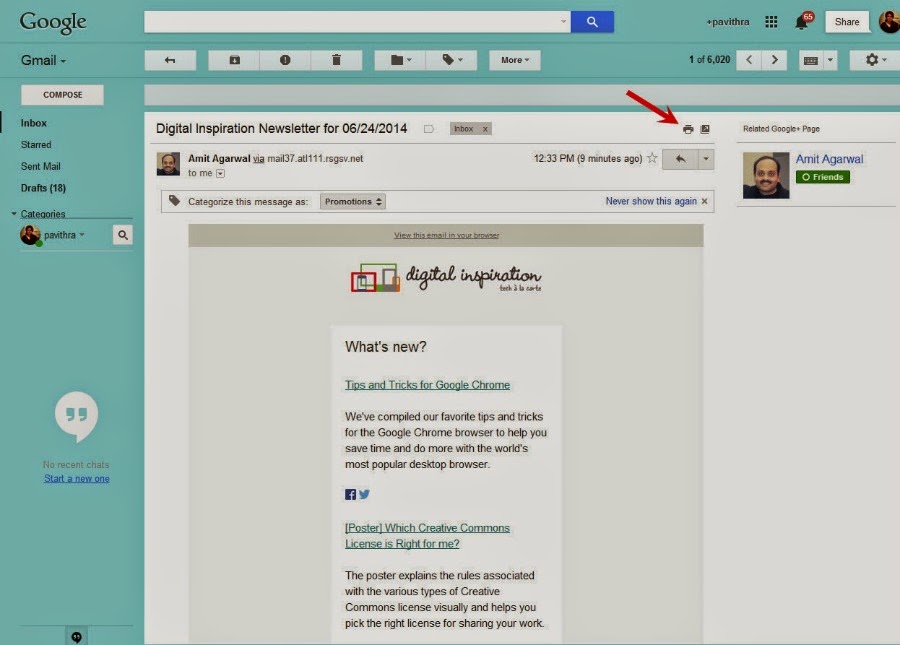Delete the open message

(x=337, y=59)
